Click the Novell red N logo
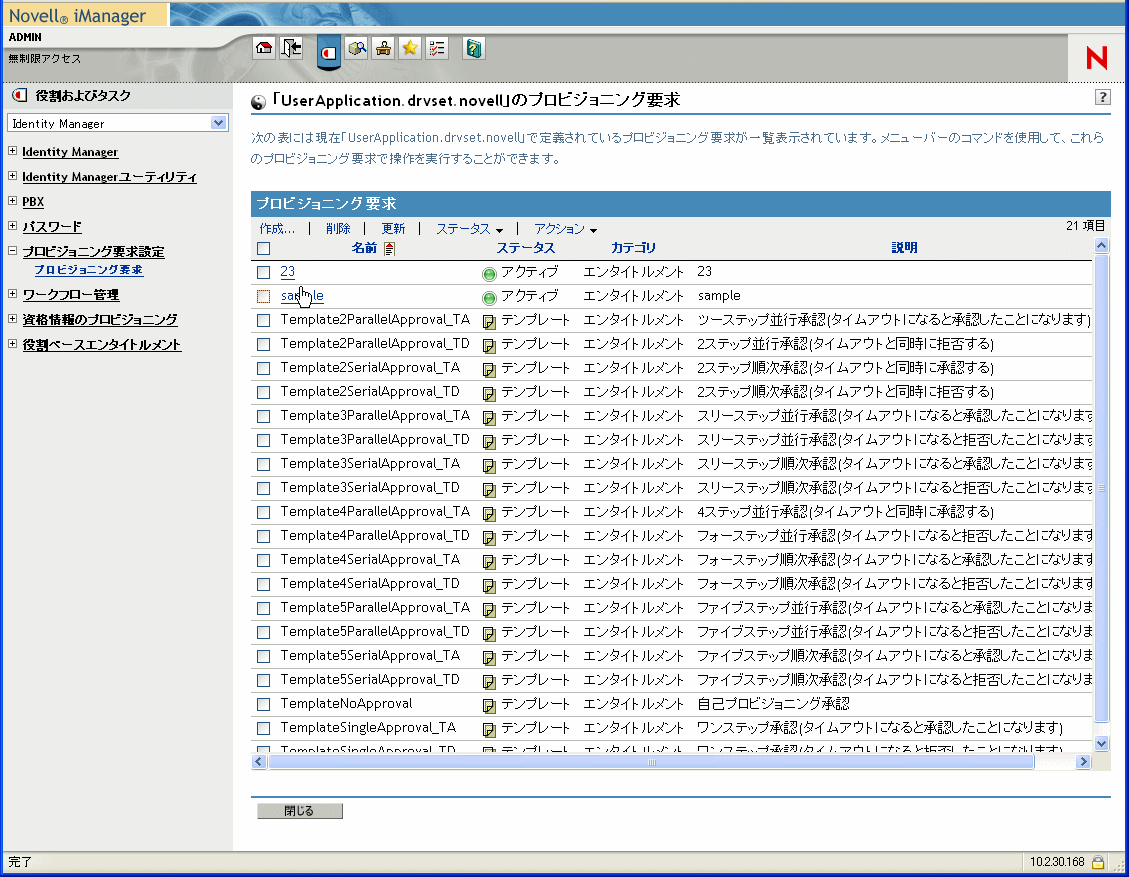 (x=1097, y=58)
